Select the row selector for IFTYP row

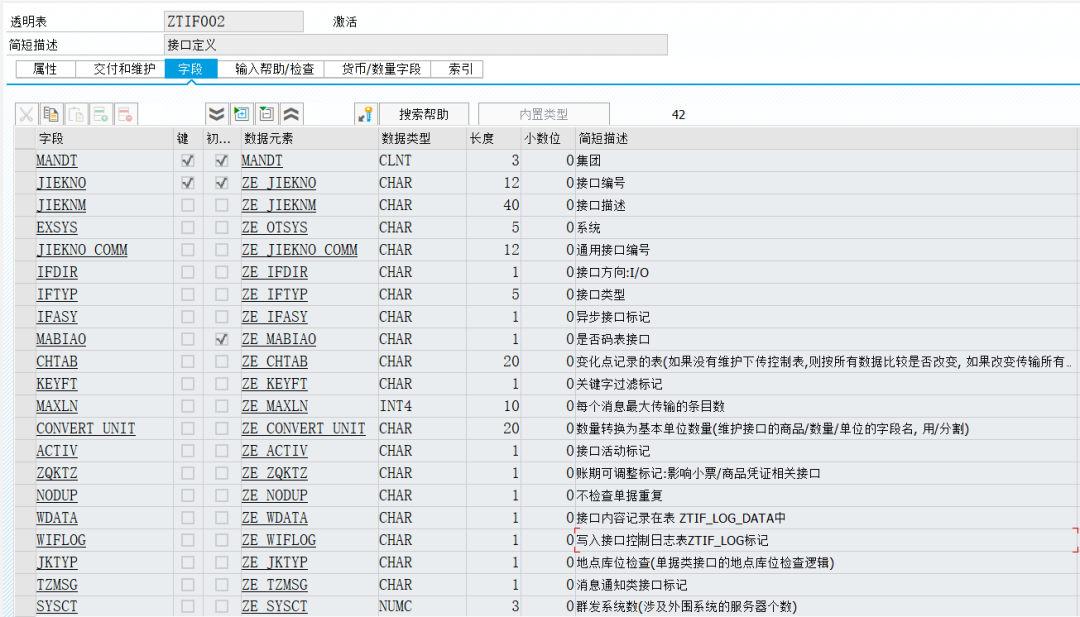point(25,295)
